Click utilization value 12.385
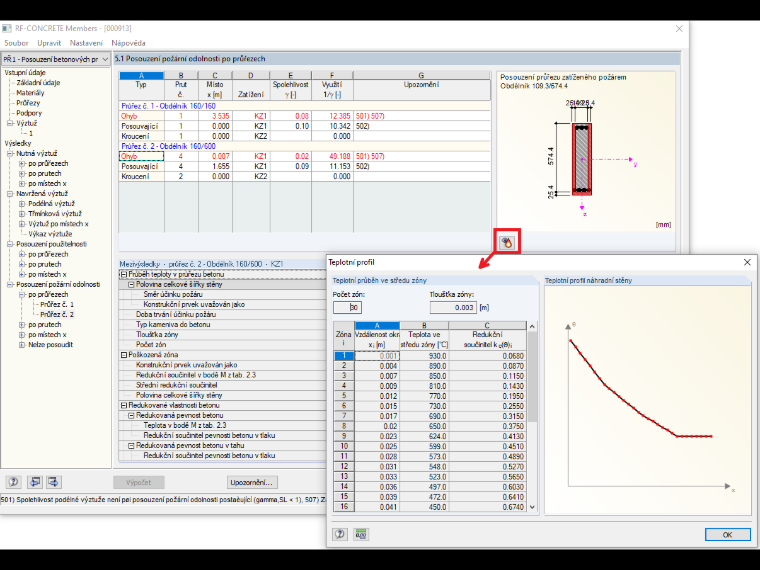The image size is (760, 570). [332, 116]
